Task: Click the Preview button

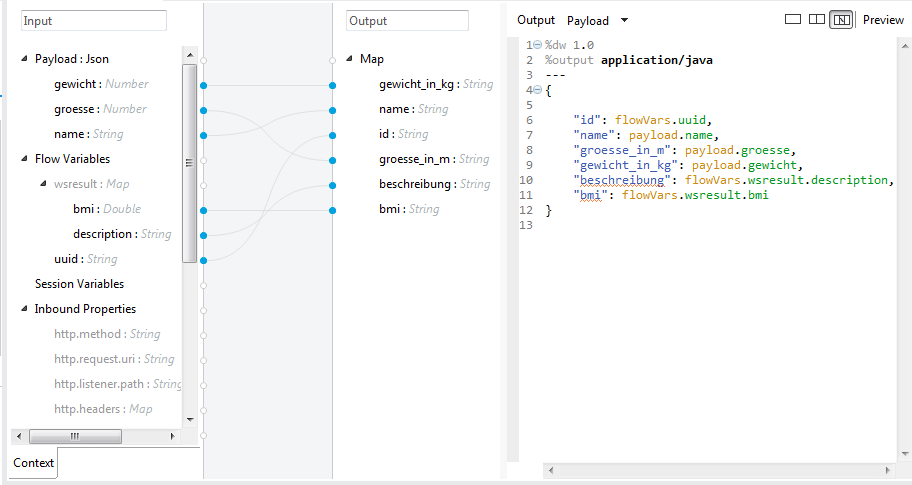Action: (x=883, y=20)
